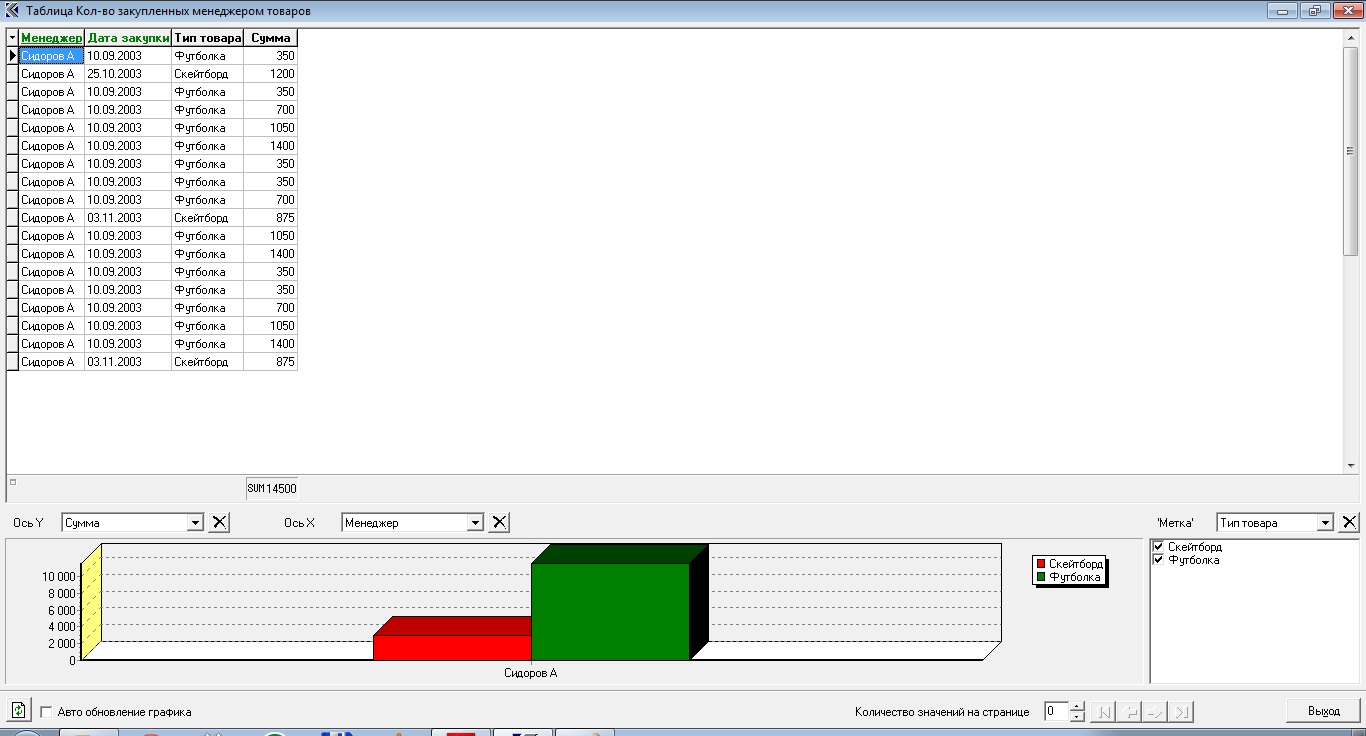Uncheck Футболка in the label list
1366x736 pixels.
1158,560
